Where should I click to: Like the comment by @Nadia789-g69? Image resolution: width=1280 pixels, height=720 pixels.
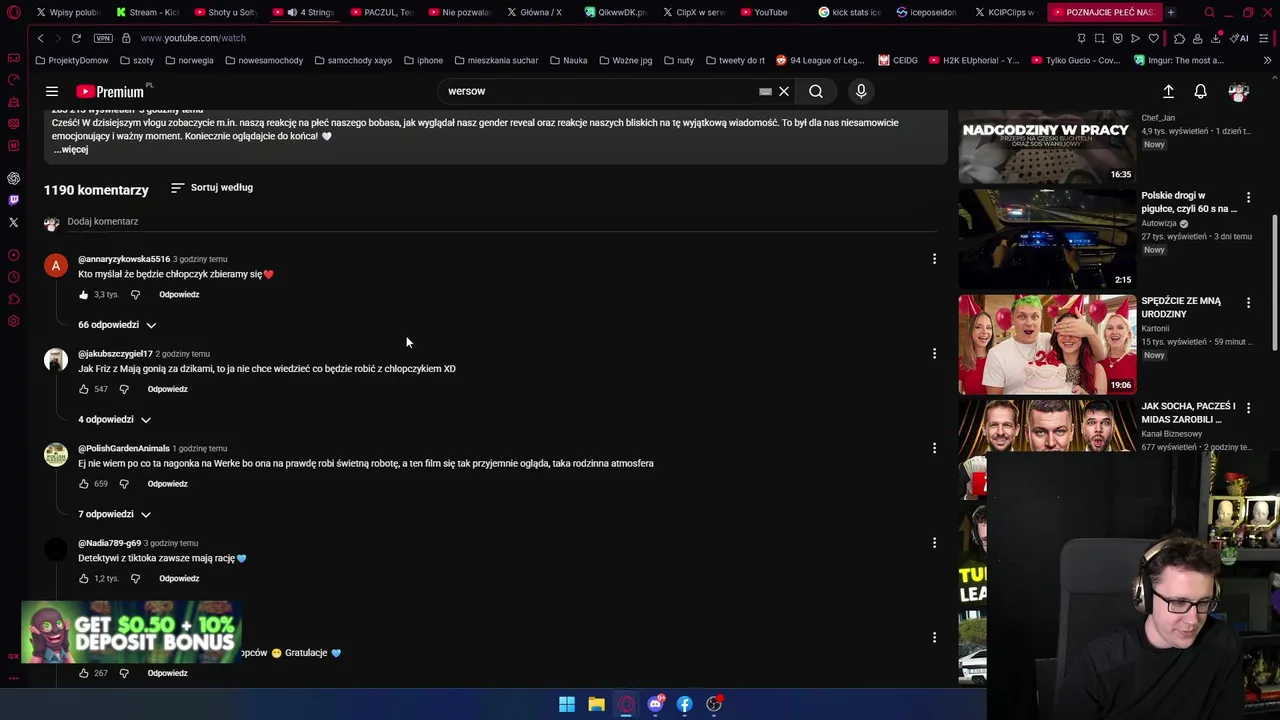tap(84, 579)
